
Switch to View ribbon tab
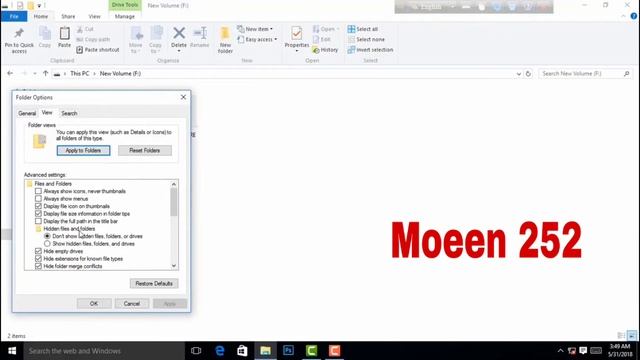94,16
